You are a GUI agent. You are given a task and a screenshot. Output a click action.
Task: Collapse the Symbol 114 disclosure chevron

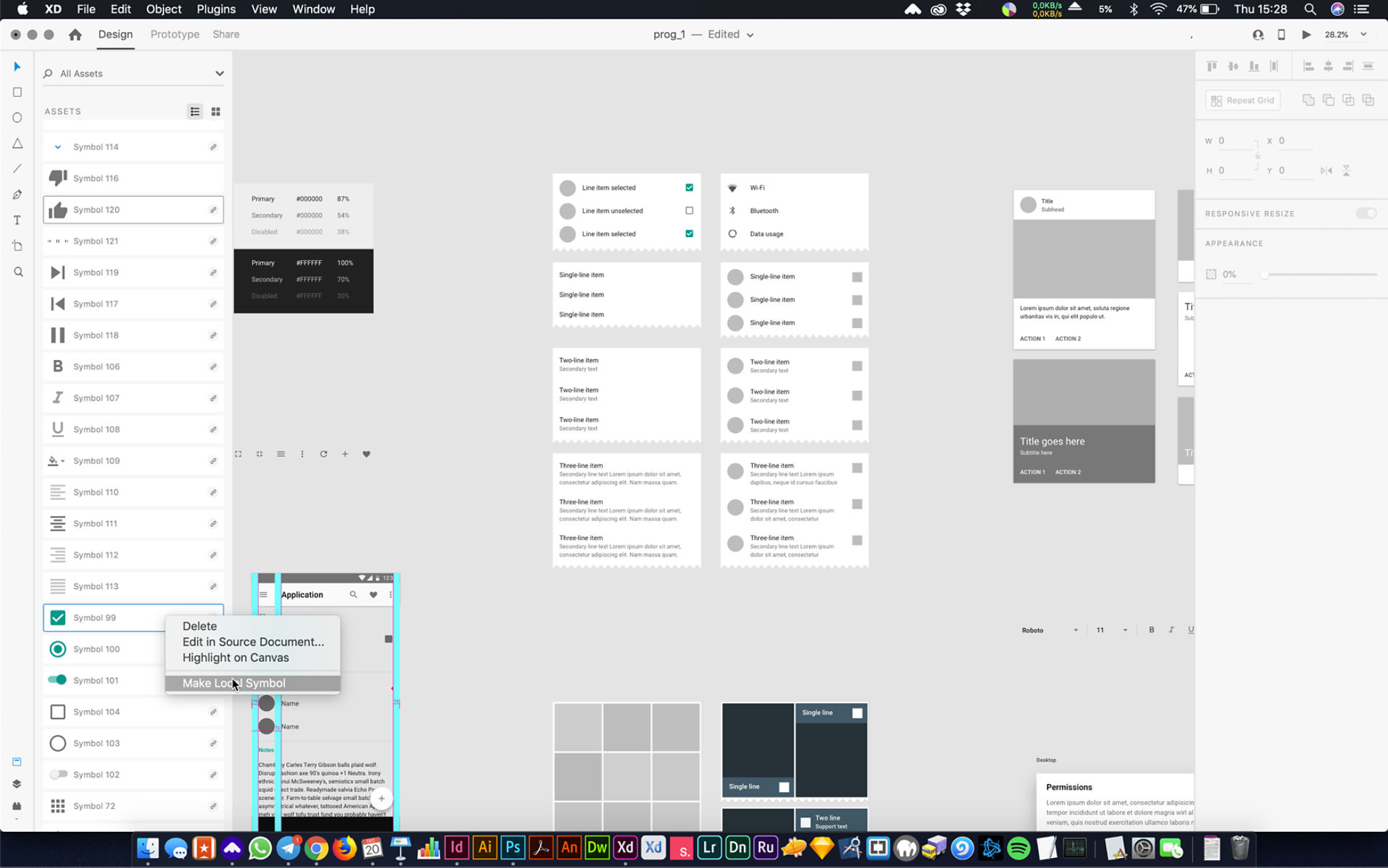pyautogui.click(x=58, y=147)
